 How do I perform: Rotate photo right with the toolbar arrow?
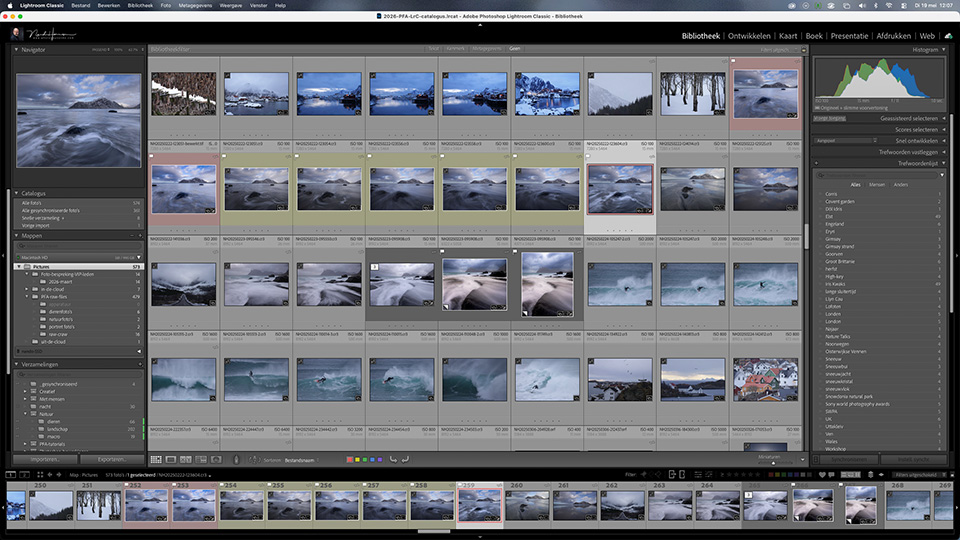[x=405, y=459]
